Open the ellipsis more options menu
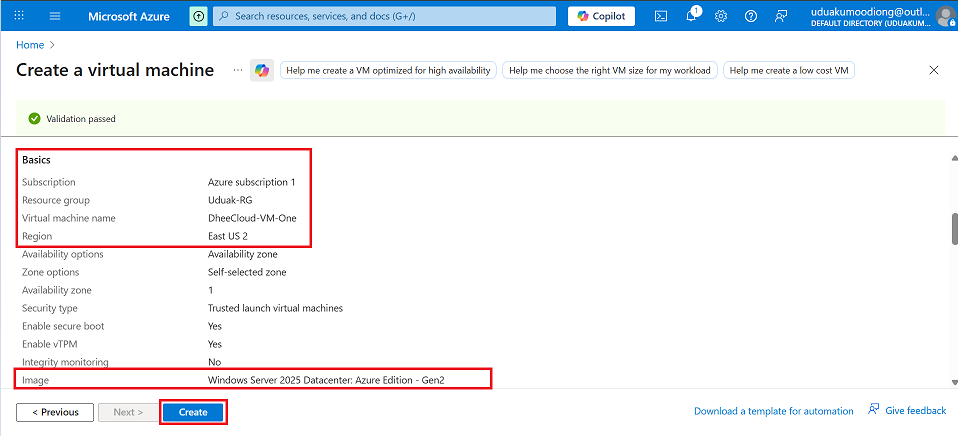The width and height of the screenshot is (958, 436). pos(238,70)
